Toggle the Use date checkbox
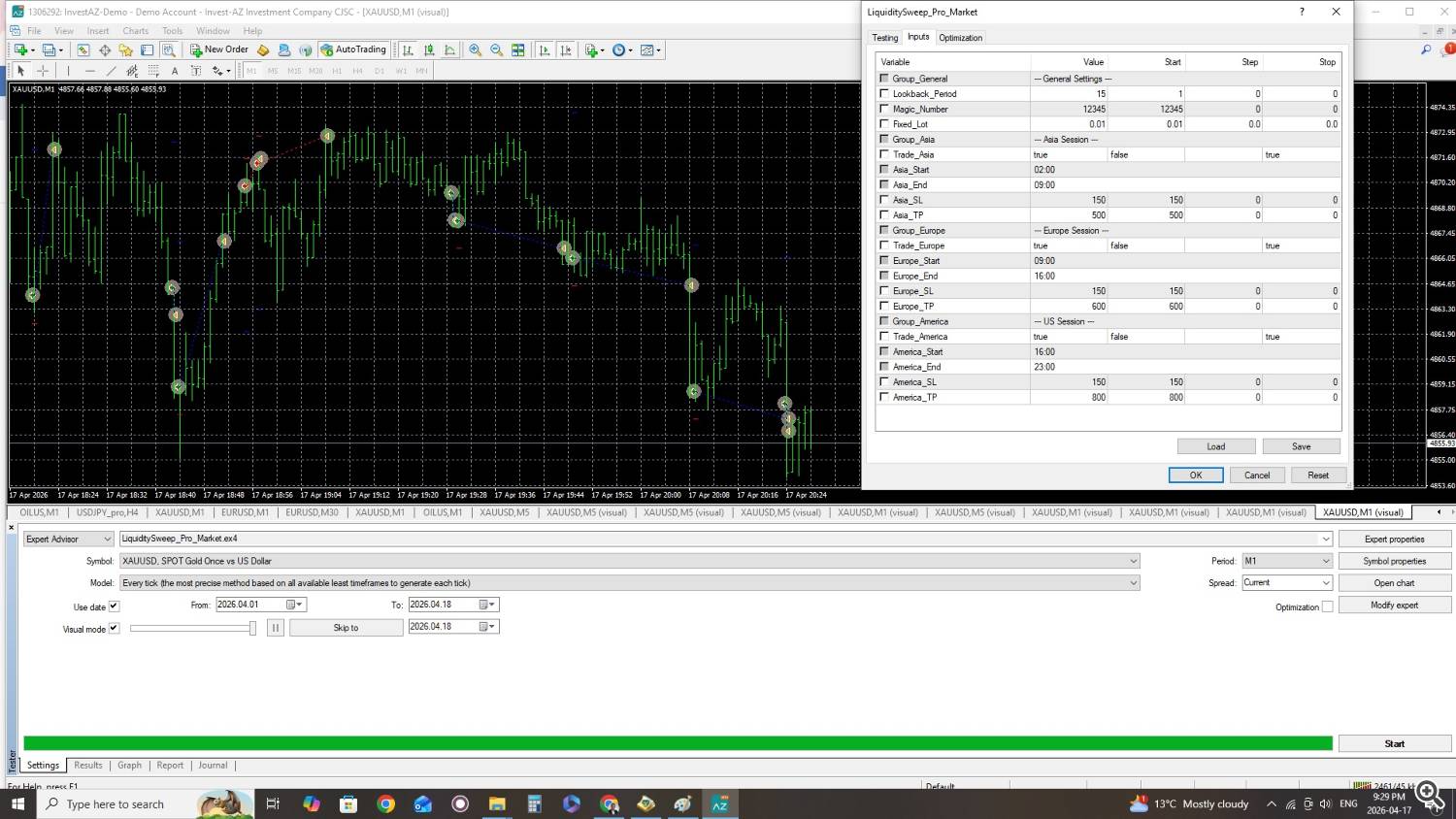 [114, 606]
